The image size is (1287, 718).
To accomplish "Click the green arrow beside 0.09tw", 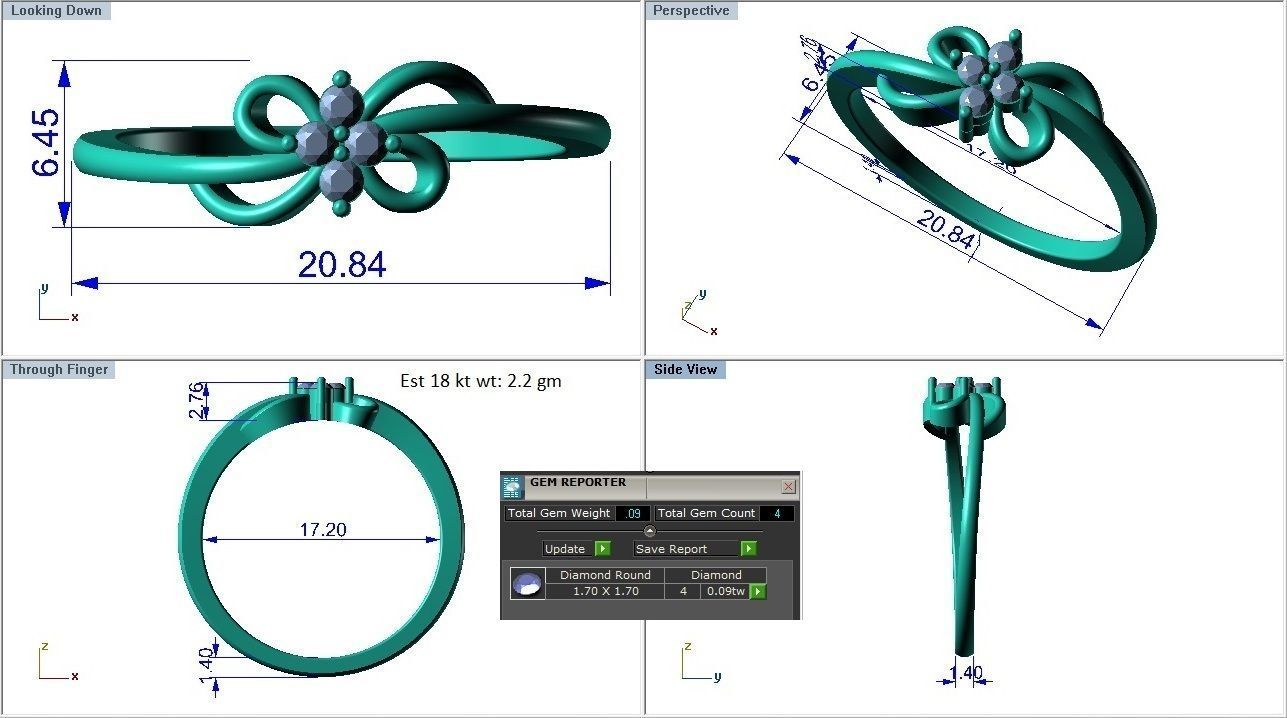I will [x=757, y=591].
